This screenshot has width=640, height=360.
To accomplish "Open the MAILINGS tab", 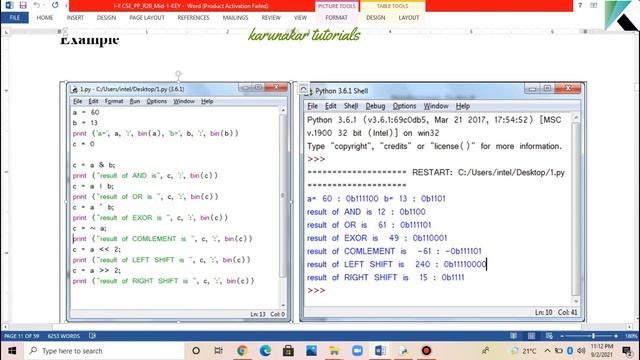I will coord(236,18).
